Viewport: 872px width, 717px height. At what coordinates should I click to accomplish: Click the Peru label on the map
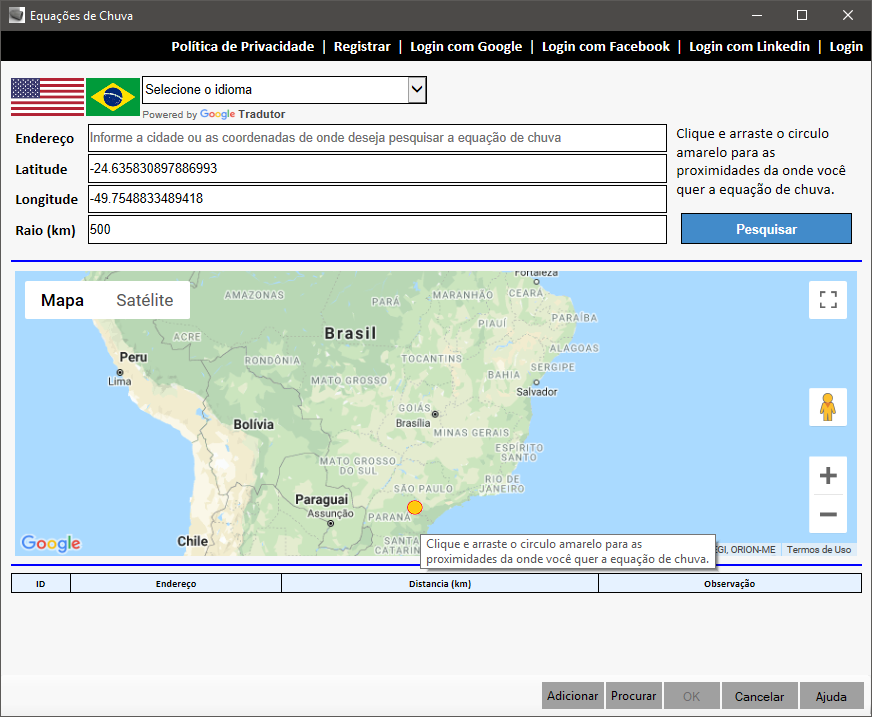[133, 357]
